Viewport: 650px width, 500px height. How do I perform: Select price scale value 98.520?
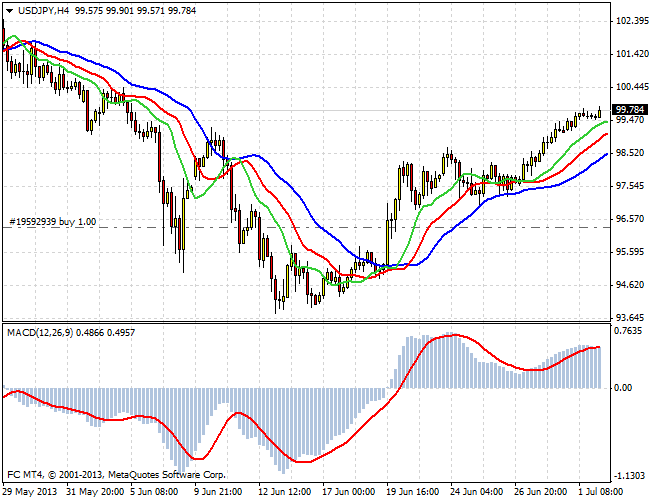(x=630, y=153)
